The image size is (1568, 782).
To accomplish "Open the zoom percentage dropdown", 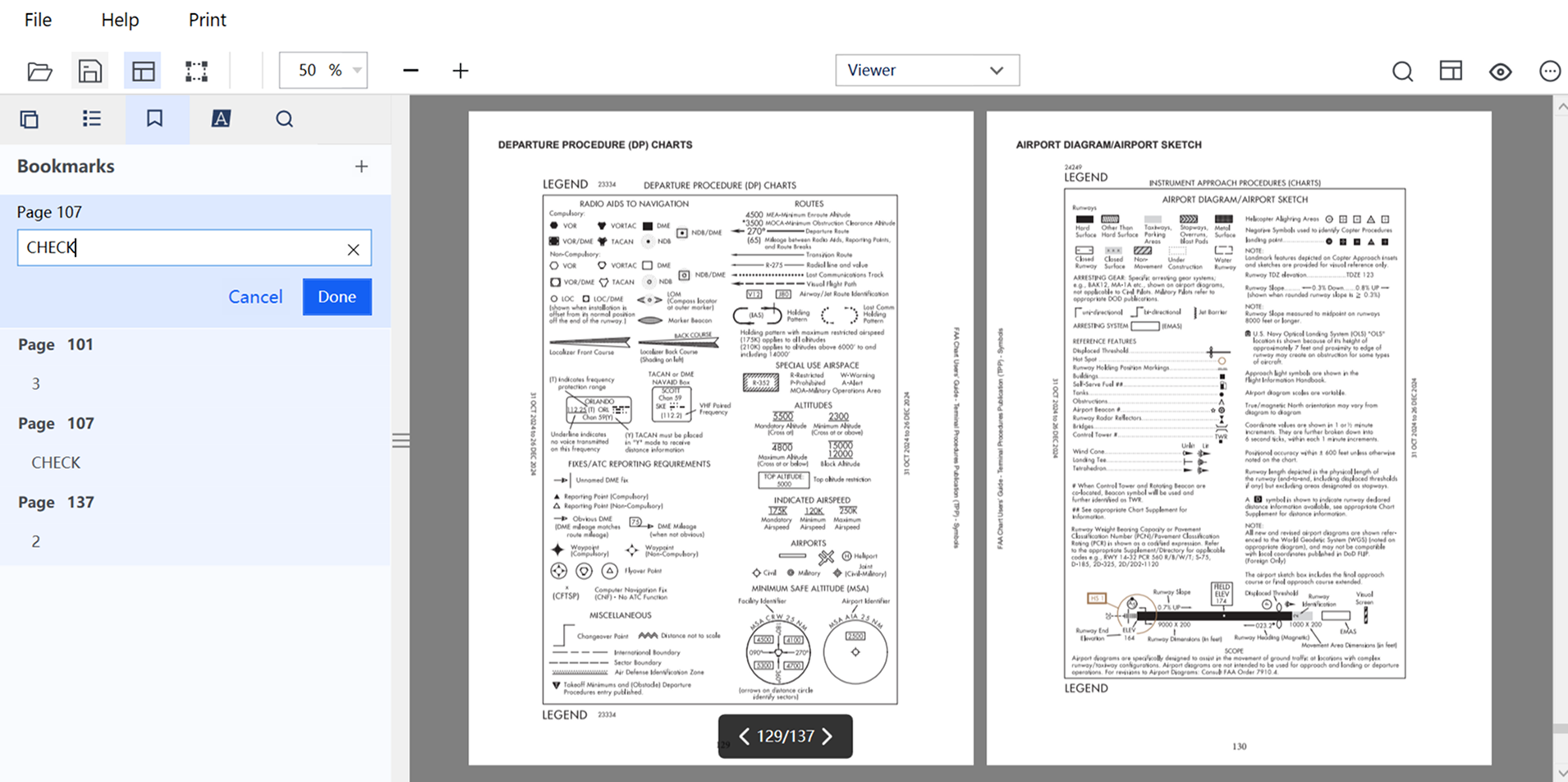I will tap(356, 70).
